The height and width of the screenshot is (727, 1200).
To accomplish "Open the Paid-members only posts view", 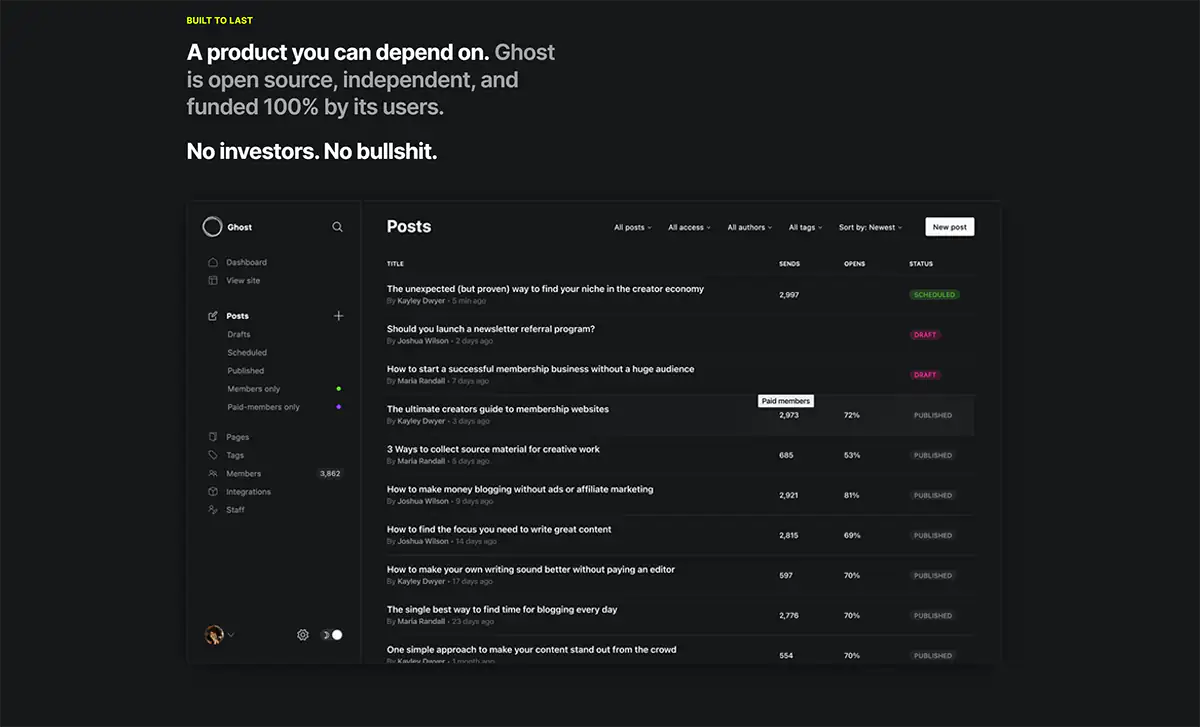I will 263,407.
